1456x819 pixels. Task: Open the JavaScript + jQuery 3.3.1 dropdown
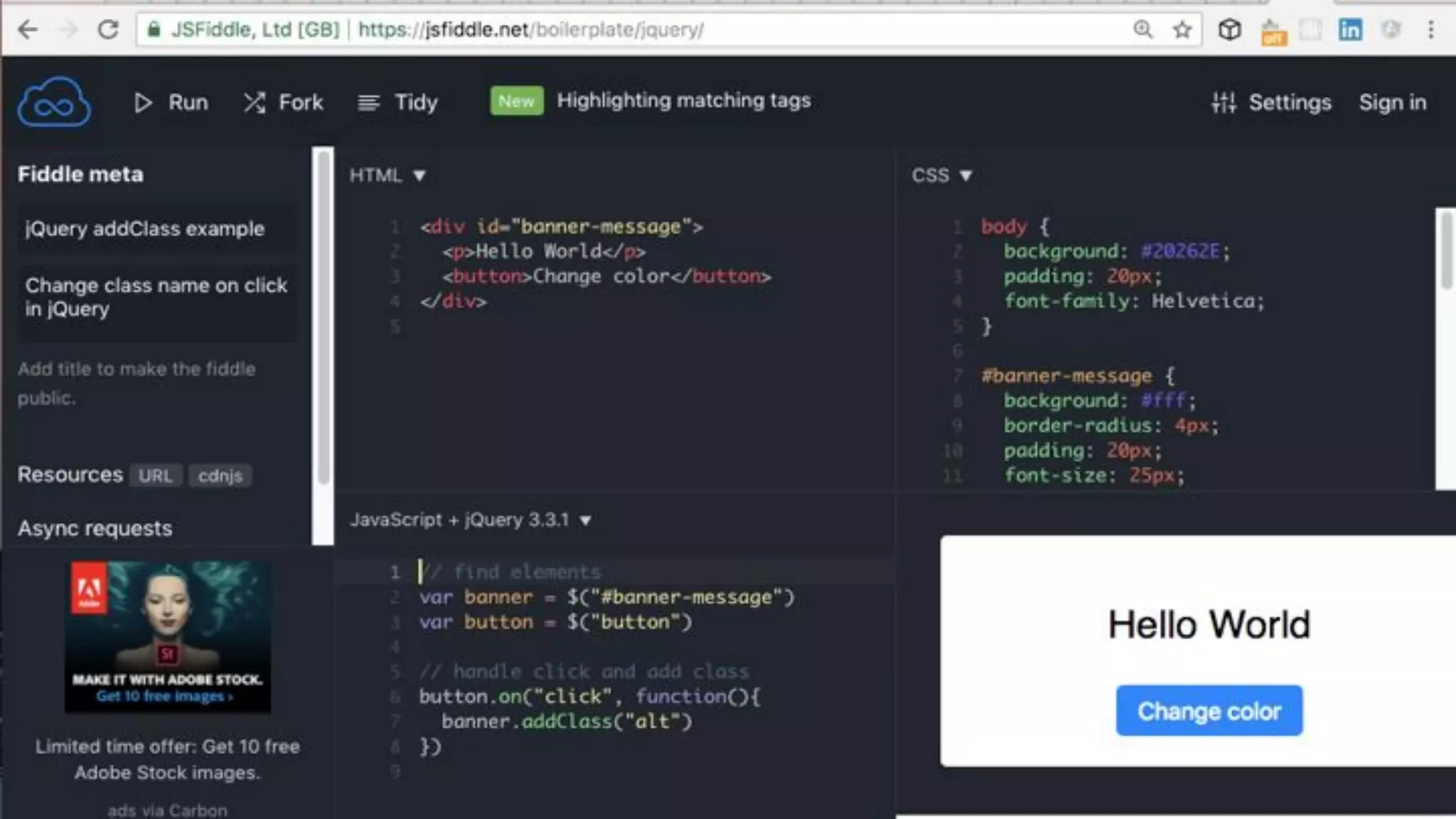coord(585,520)
